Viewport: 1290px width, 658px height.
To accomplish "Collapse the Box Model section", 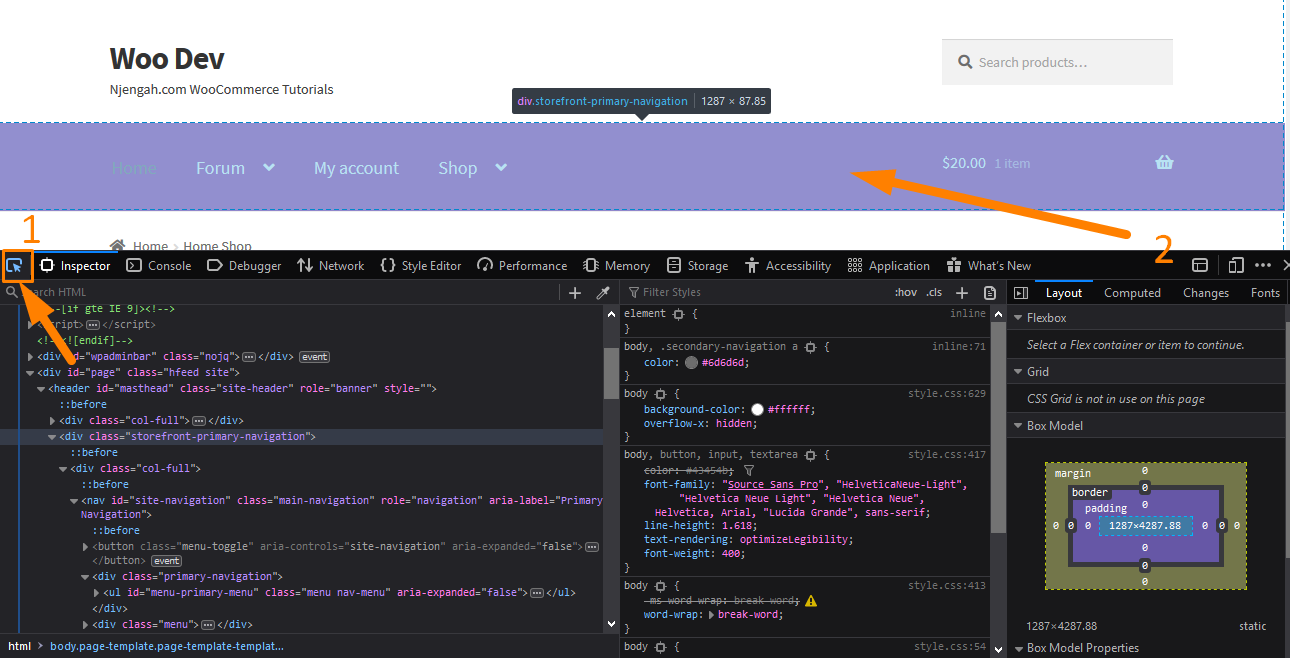I will 1018,426.
